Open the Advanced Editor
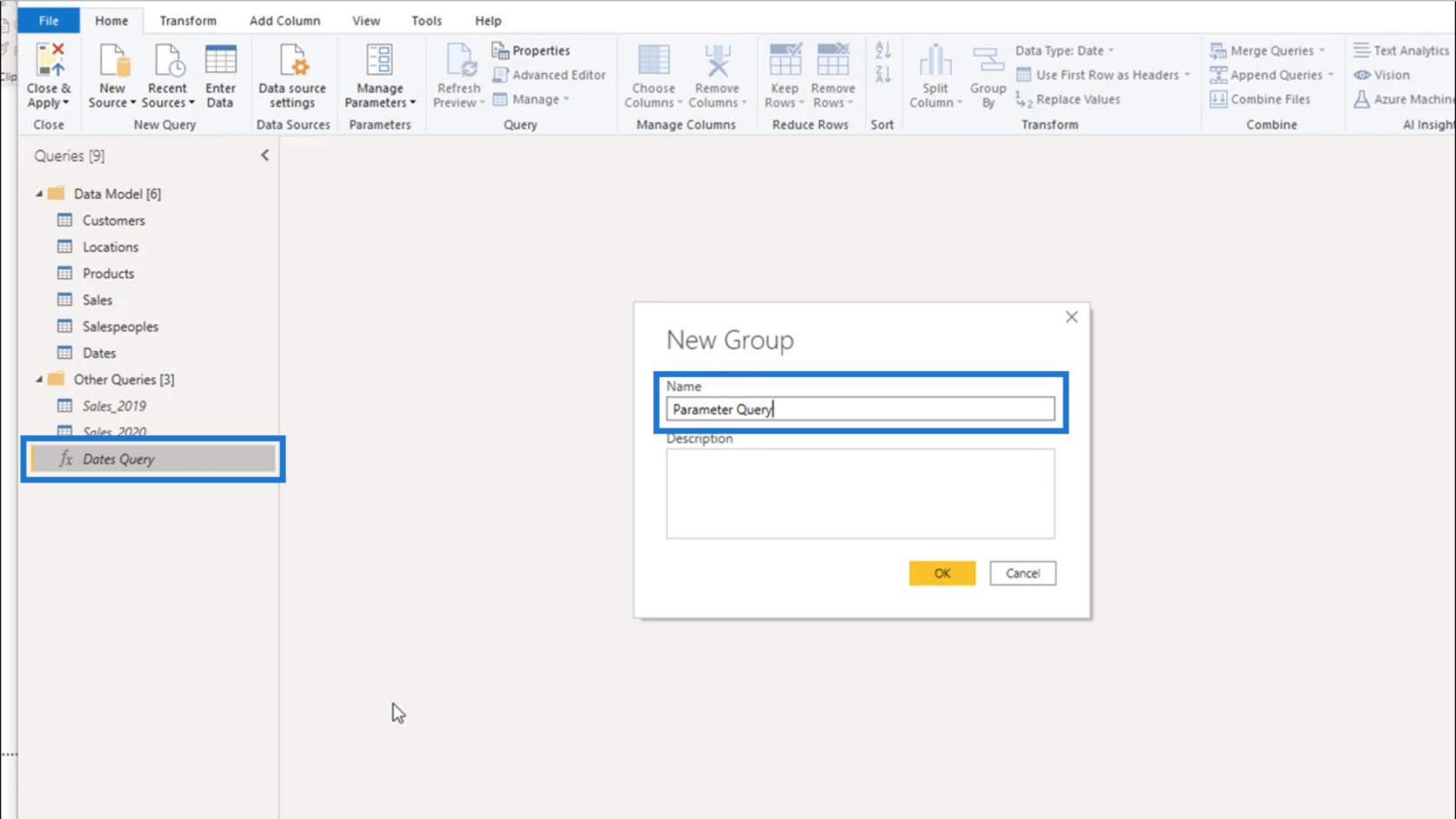Viewport: 1456px width, 819px height. coord(549,75)
